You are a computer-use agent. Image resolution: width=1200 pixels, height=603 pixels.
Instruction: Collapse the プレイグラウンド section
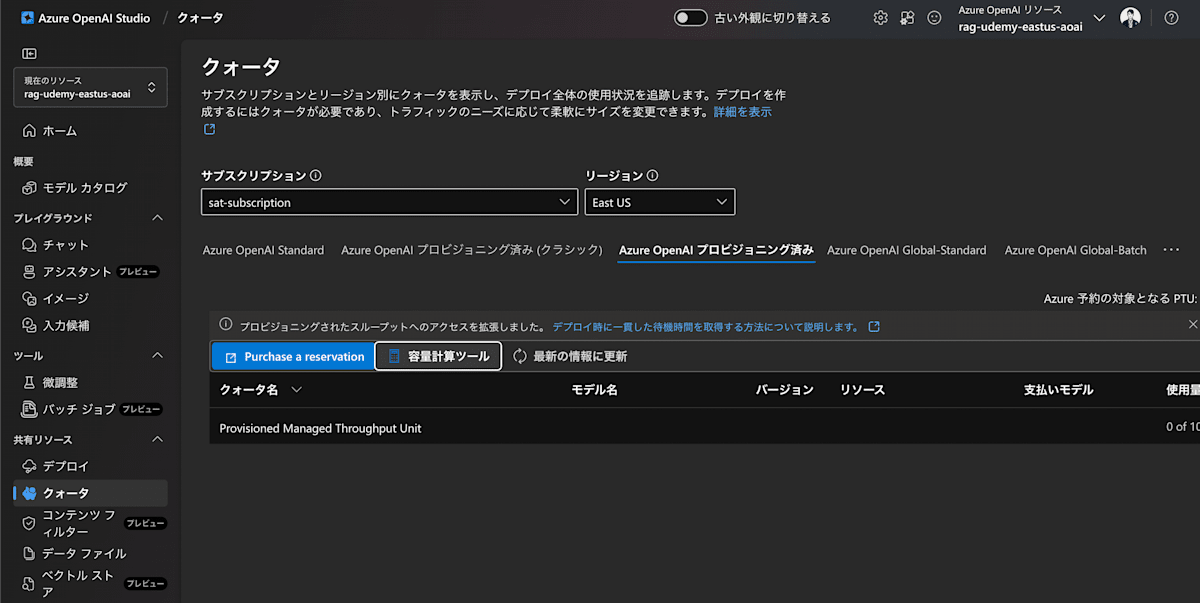coord(157,218)
